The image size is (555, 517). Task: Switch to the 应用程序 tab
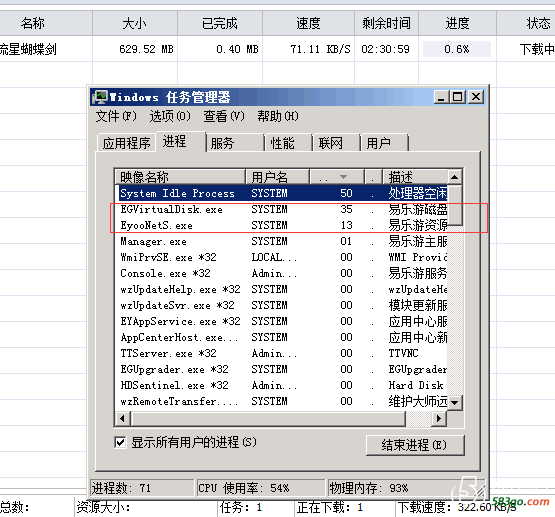pos(126,143)
